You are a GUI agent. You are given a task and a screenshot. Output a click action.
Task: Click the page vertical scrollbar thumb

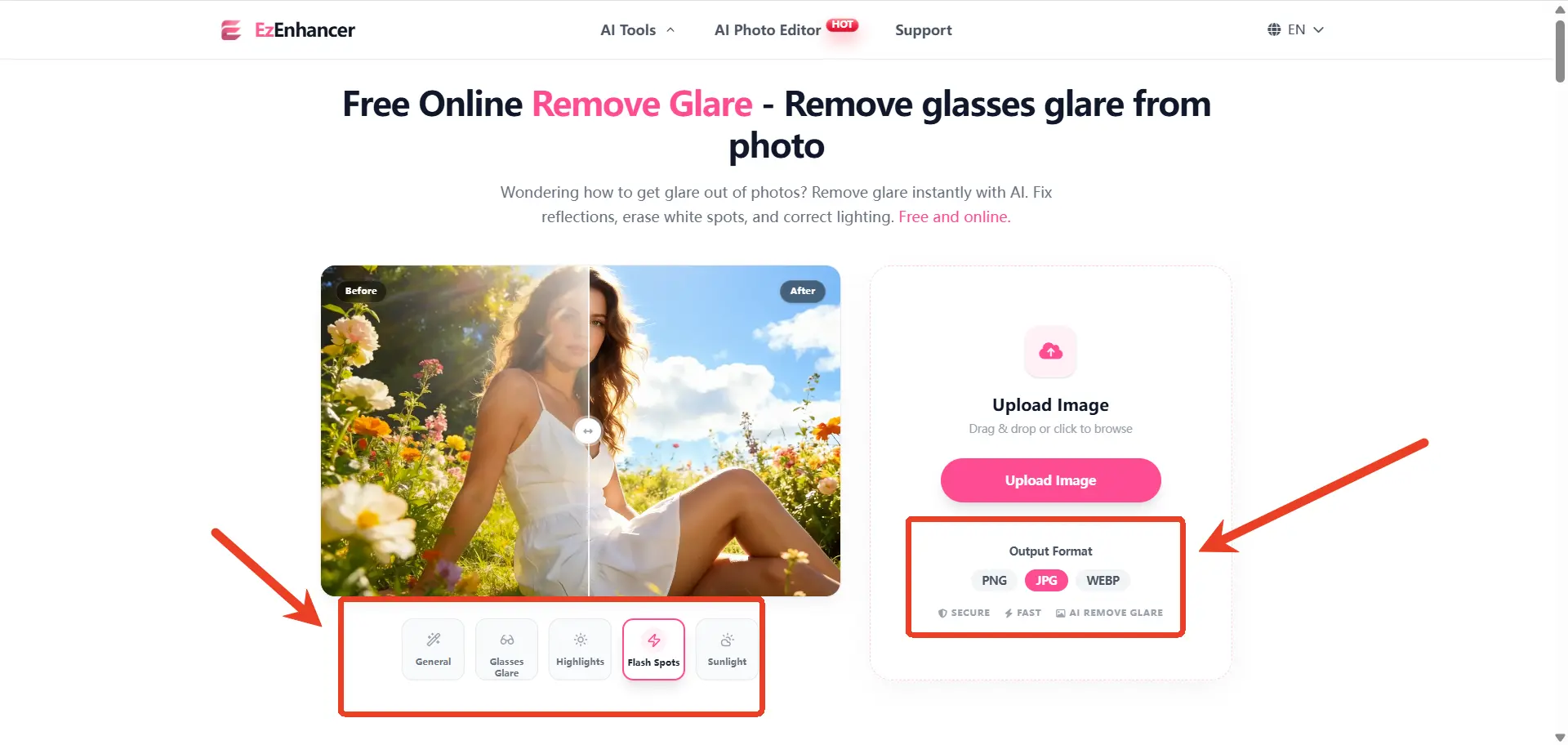[x=1560, y=51]
